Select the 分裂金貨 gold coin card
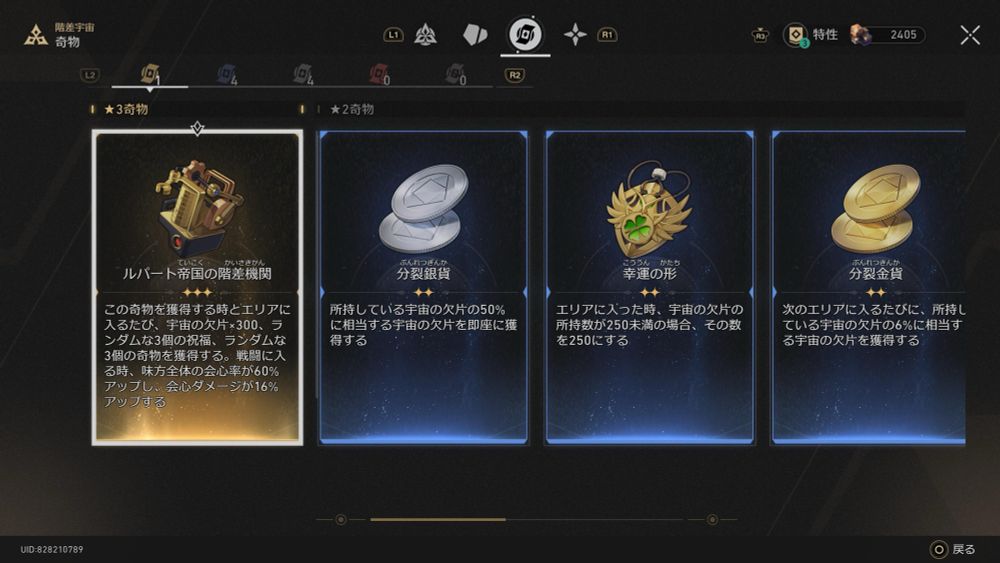Image resolution: width=1000 pixels, height=563 pixels. coord(869,288)
